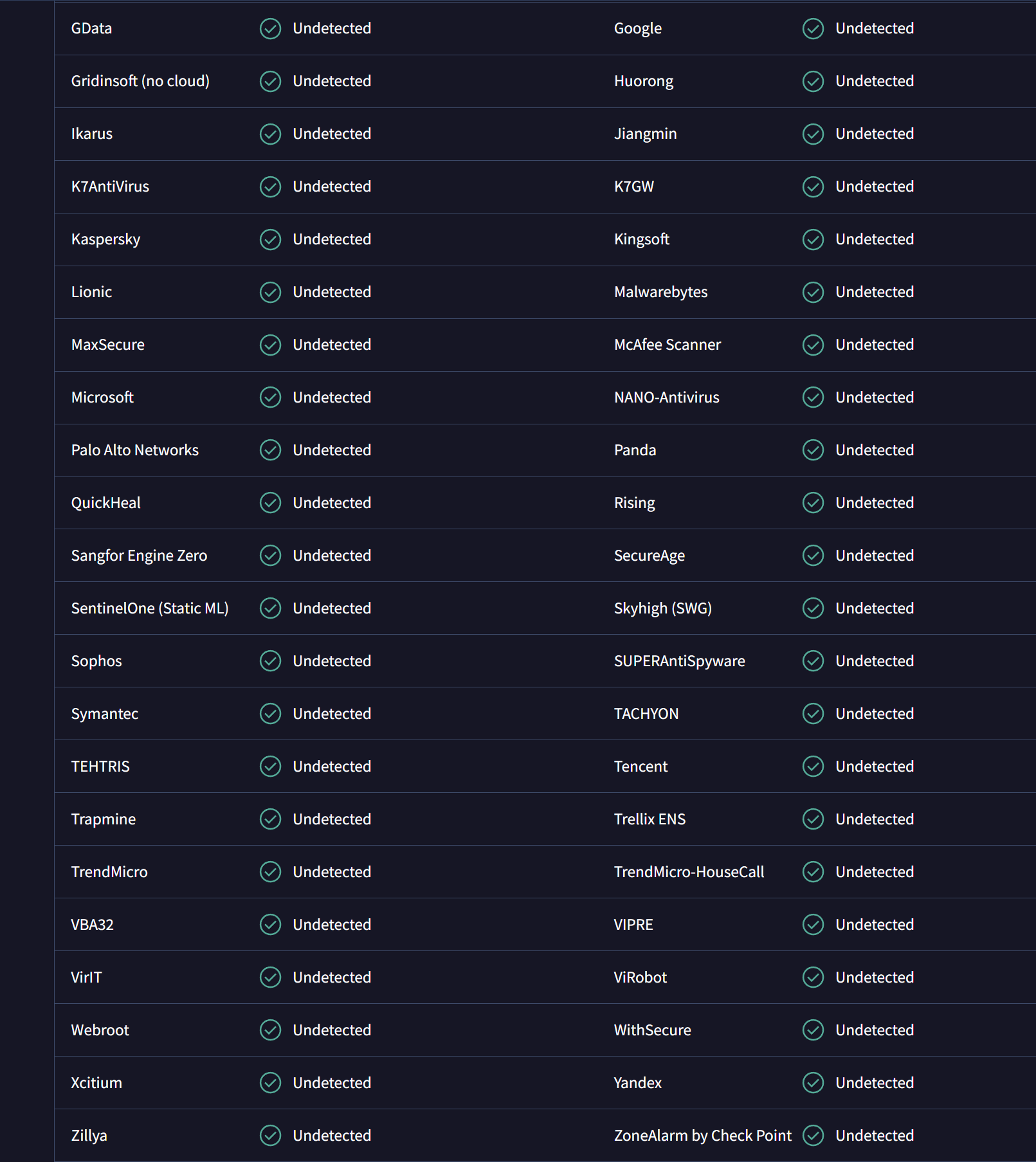Click Yandex's undetected check icon

(813, 1083)
